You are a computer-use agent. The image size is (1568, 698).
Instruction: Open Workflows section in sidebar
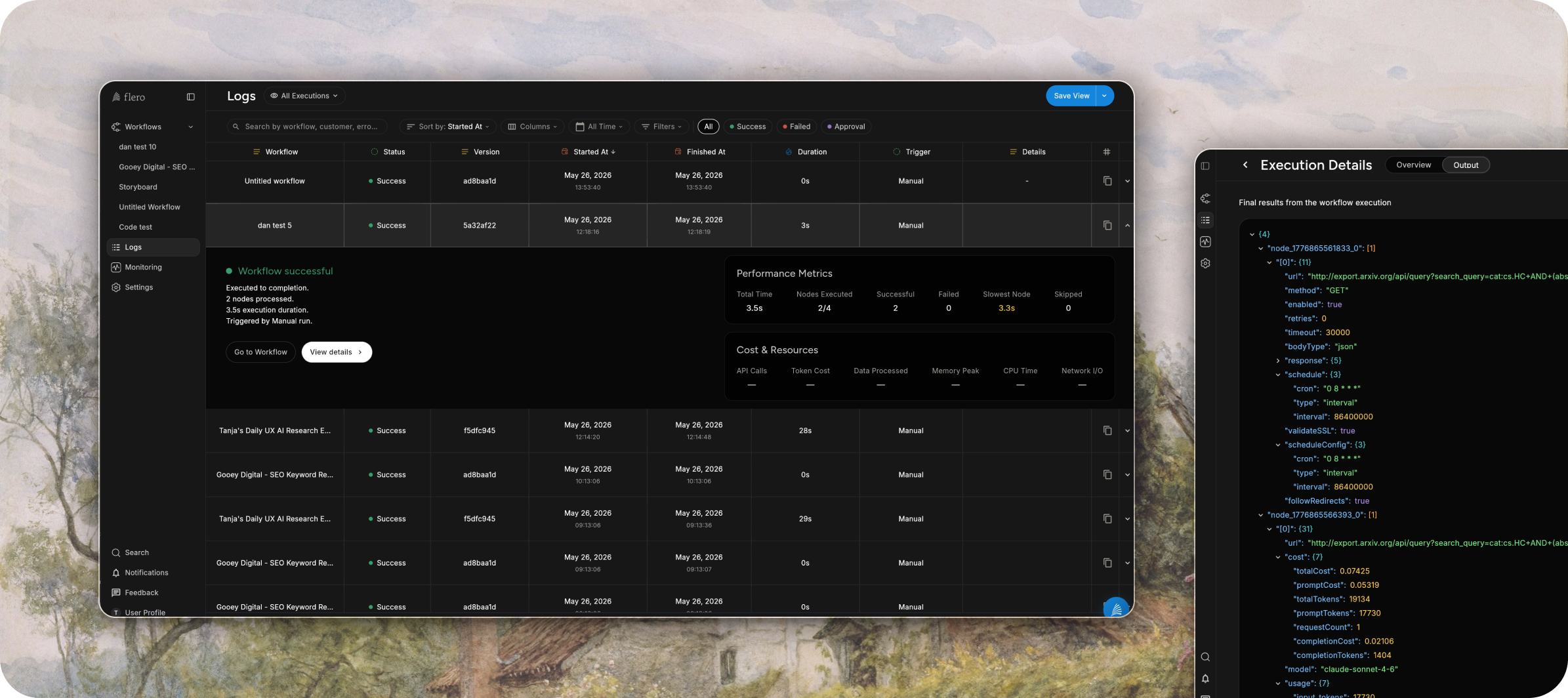tap(143, 127)
